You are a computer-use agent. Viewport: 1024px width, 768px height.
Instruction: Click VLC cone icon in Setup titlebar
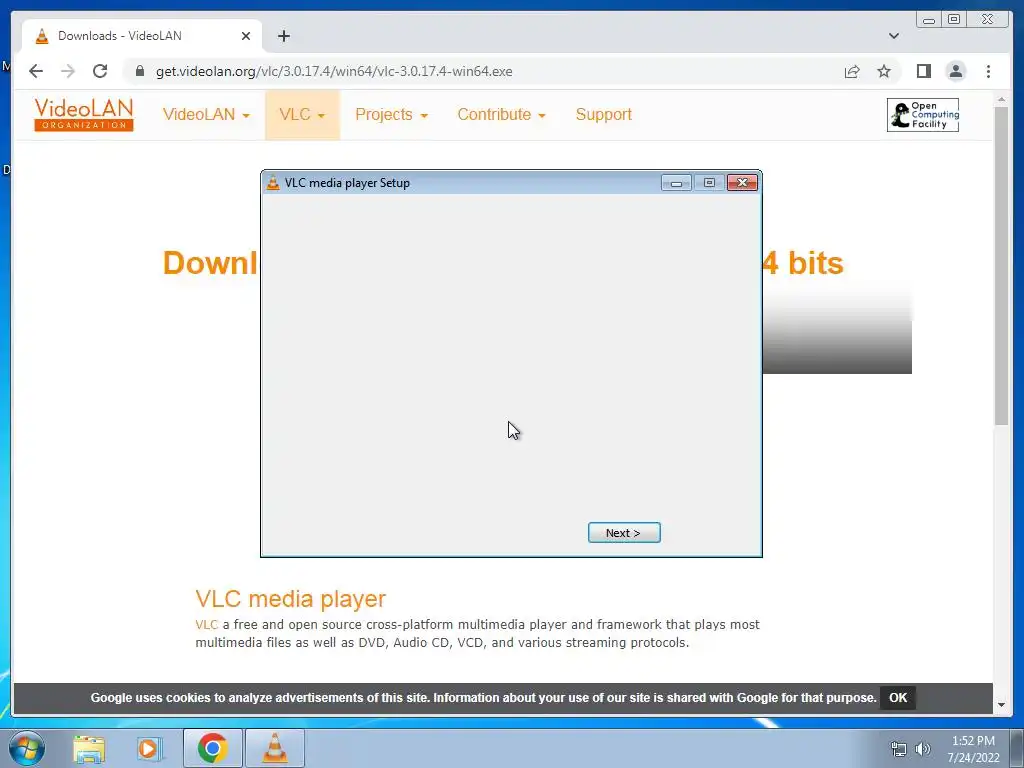tap(273, 183)
